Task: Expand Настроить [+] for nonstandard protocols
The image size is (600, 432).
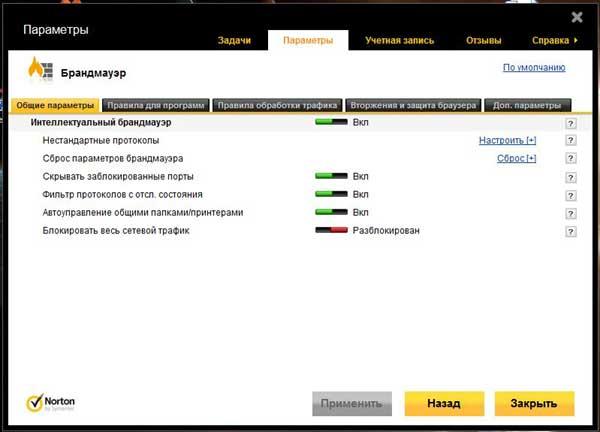Action: 507,140
